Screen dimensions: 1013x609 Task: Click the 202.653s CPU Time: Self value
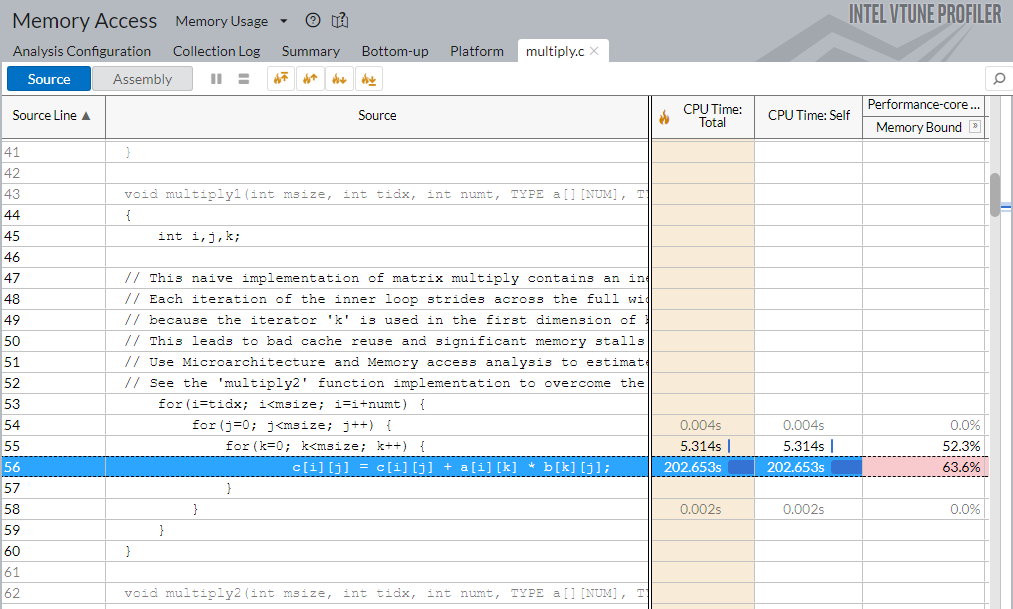[795, 467]
